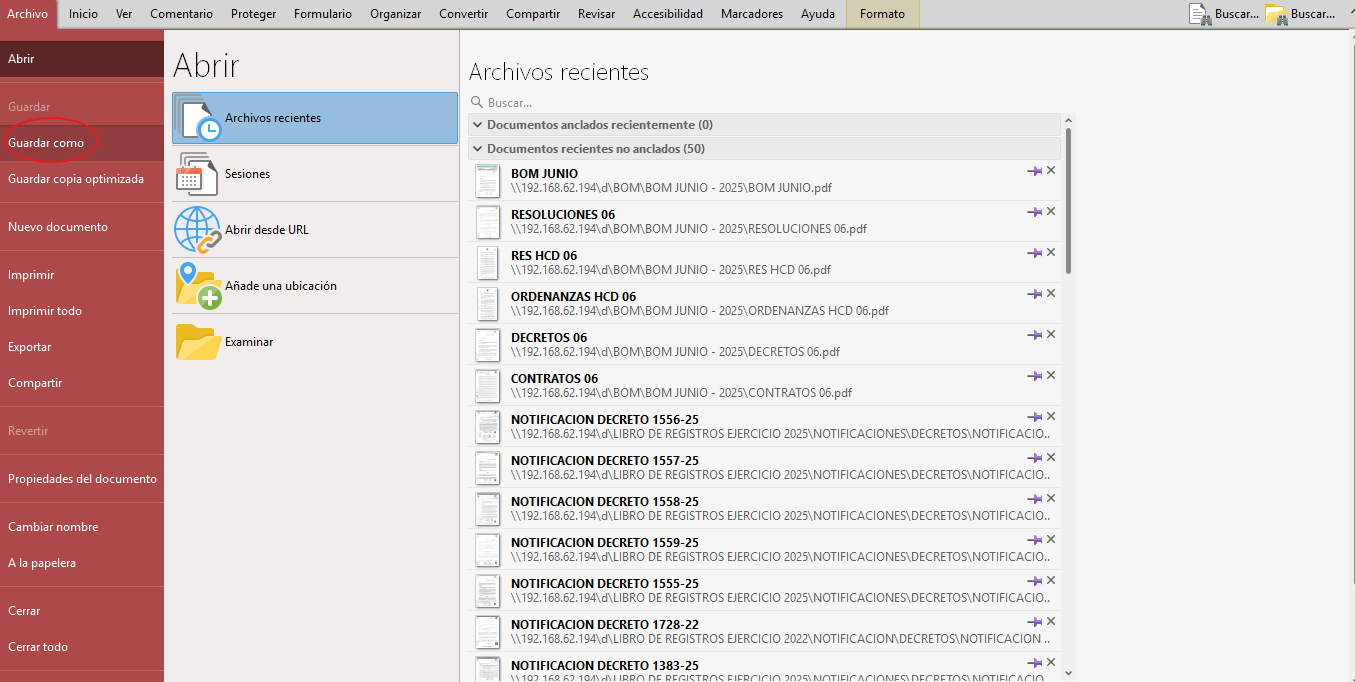Switch to the Inicio ribbon tab
Viewport: 1355px width, 682px height.
(x=82, y=14)
